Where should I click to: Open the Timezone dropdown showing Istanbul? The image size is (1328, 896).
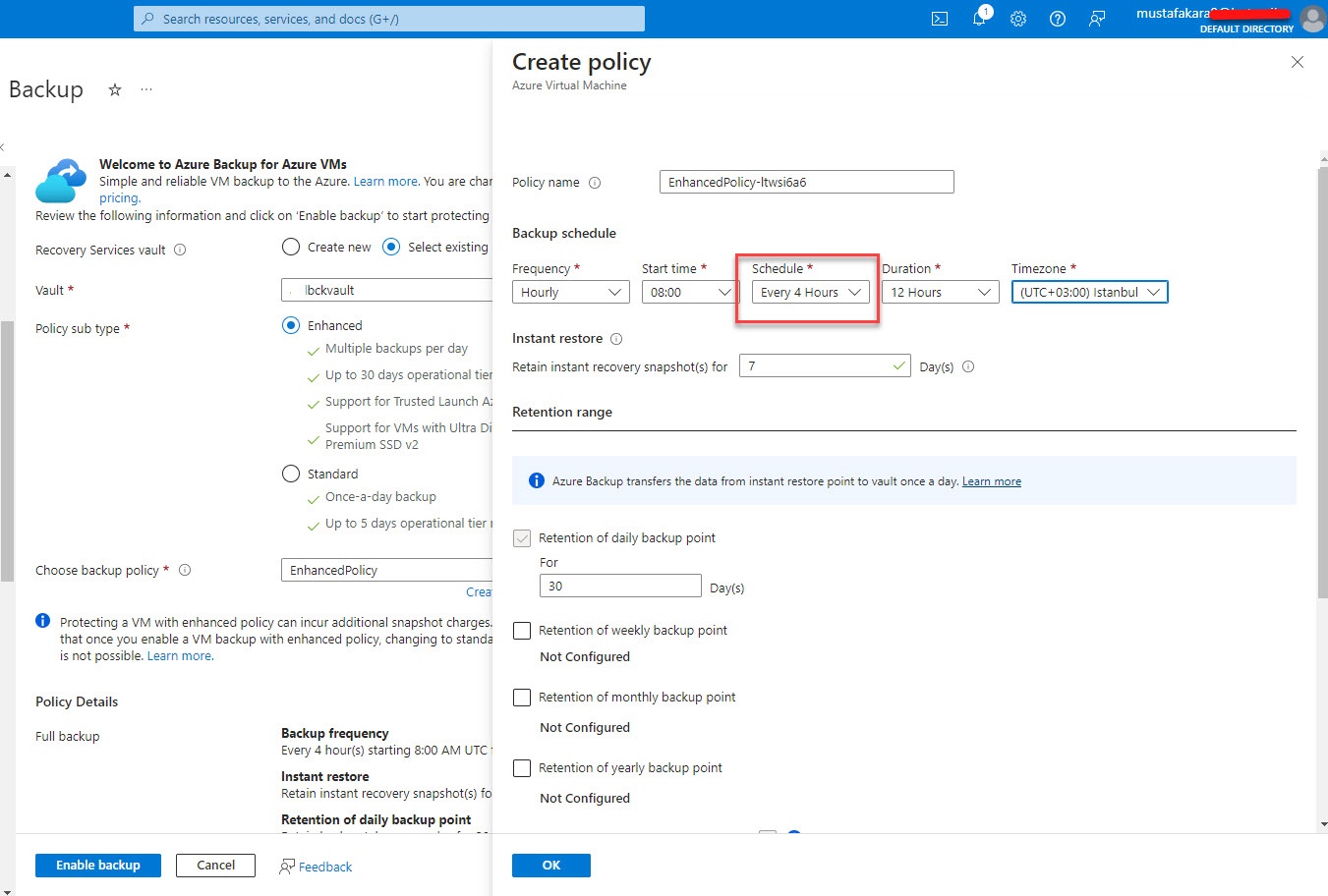pyautogui.click(x=1089, y=292)
